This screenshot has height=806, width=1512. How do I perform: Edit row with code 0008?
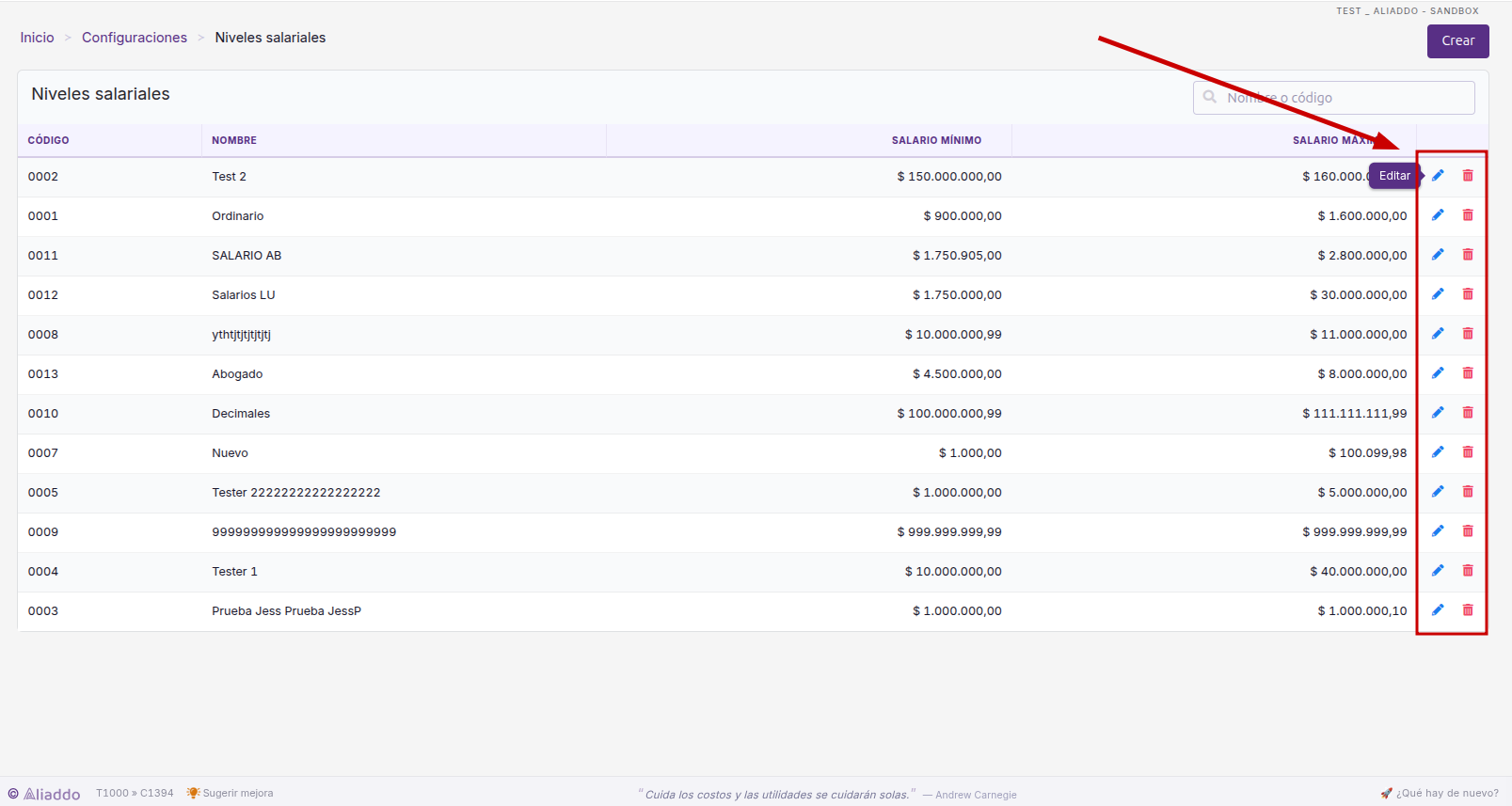(1438, 334)
